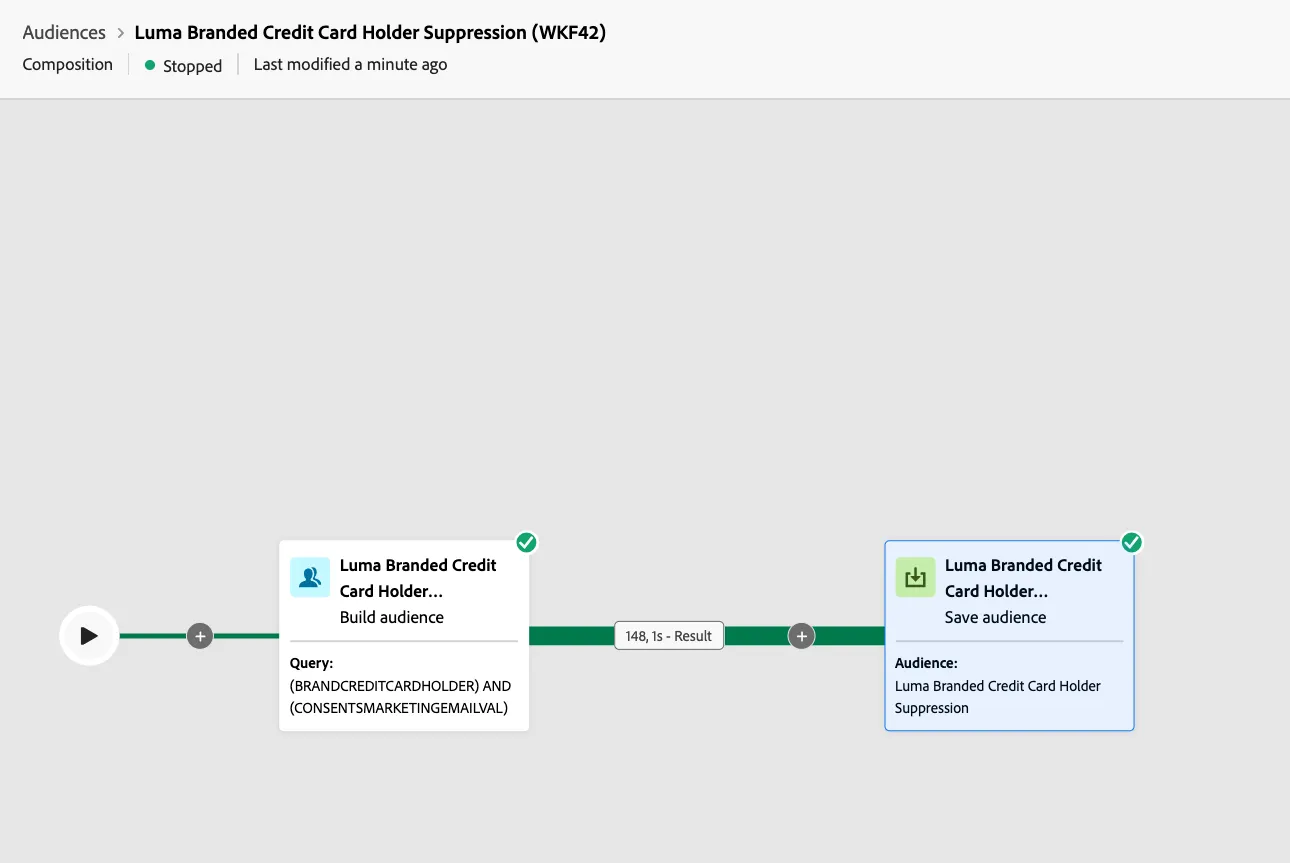Select Build audience activity title
1290x863 pixels.
(418, 578)
